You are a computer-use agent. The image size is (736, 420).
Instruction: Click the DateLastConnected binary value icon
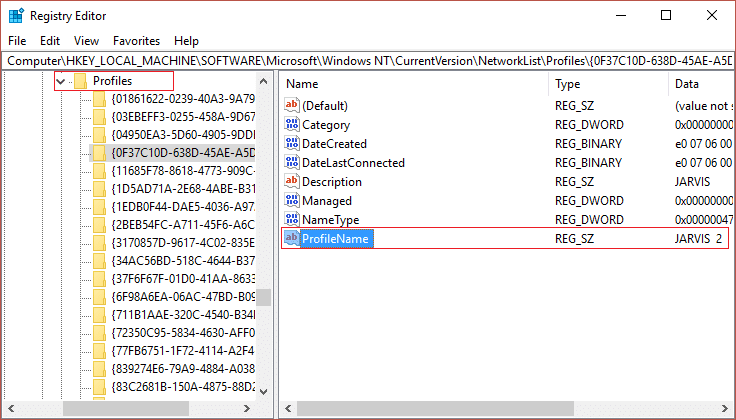pyautogui.click(x=293, y=163)
